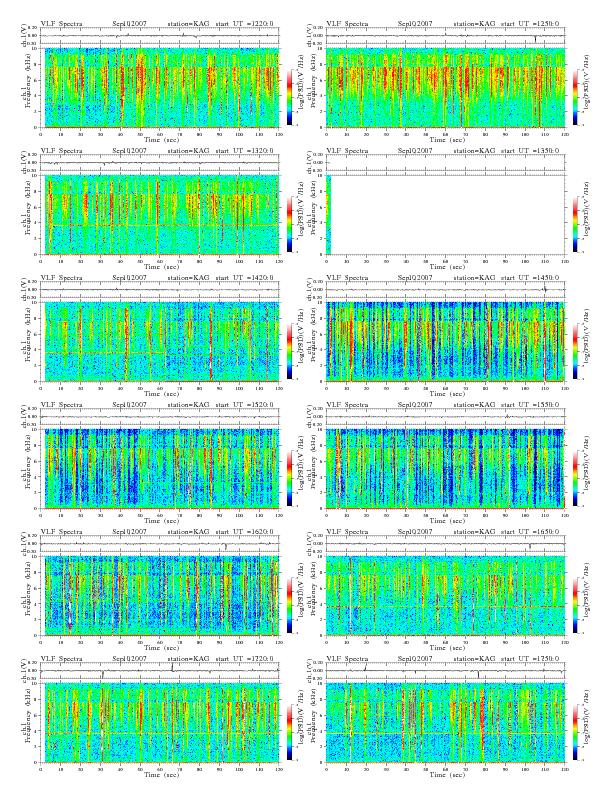Choose the spectrogram starting UT 1620

click(x=160, y=596)
